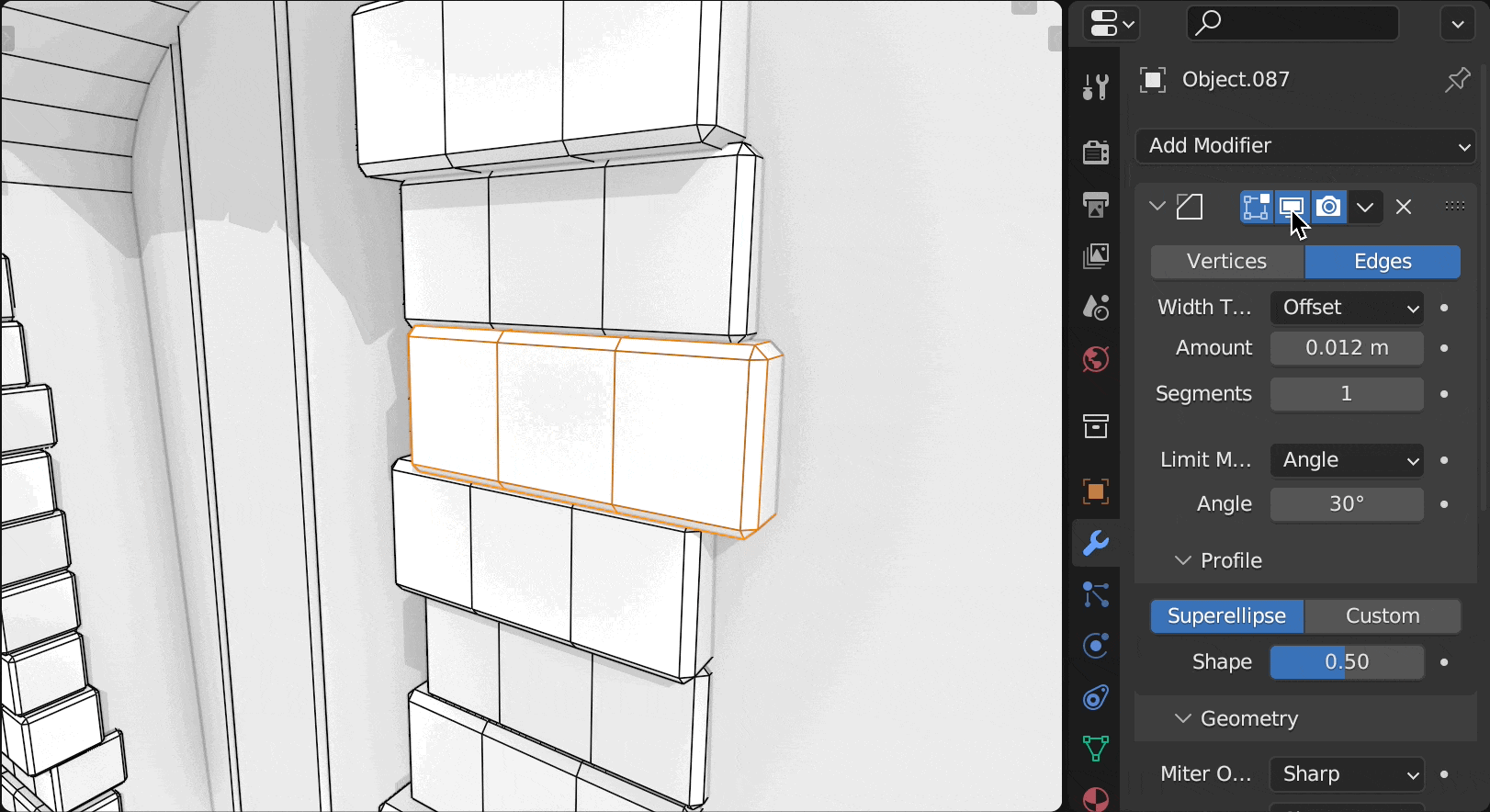Toggle modifier display in viewport

pos(1292,207)
